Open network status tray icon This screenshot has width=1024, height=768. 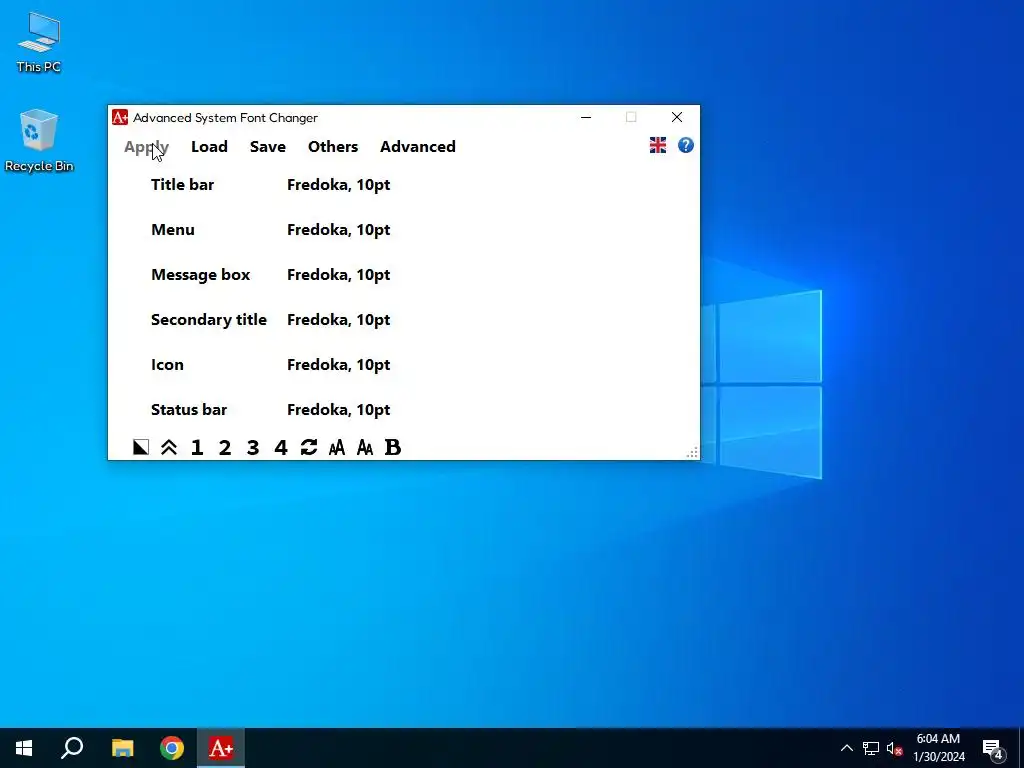point(871,748)
